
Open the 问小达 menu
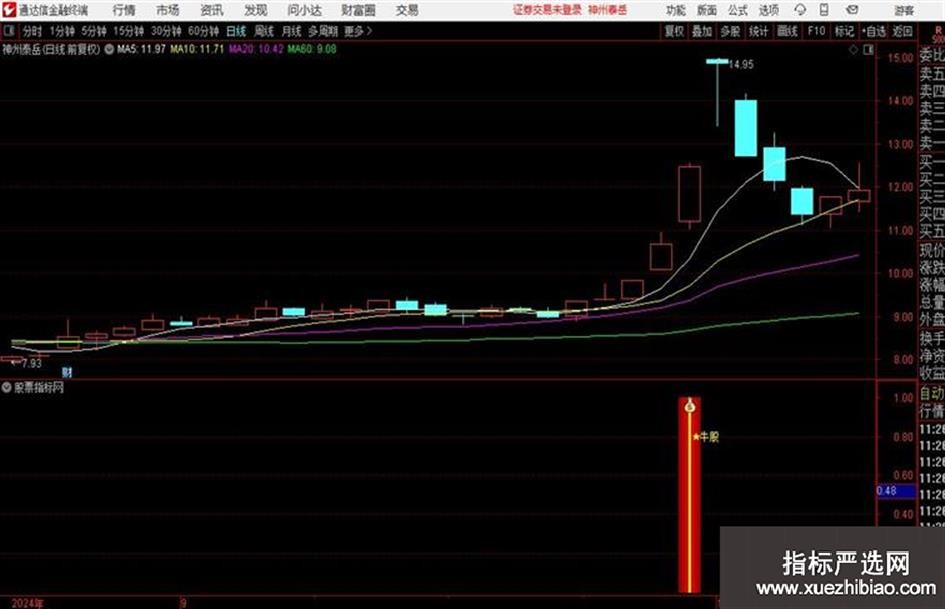[x=304, y=10]
